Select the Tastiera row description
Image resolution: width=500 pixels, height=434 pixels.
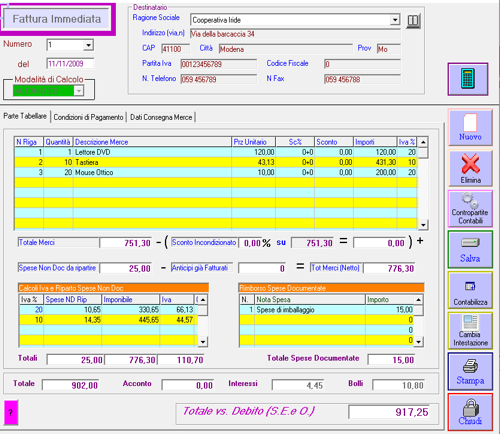click(152, 162)
